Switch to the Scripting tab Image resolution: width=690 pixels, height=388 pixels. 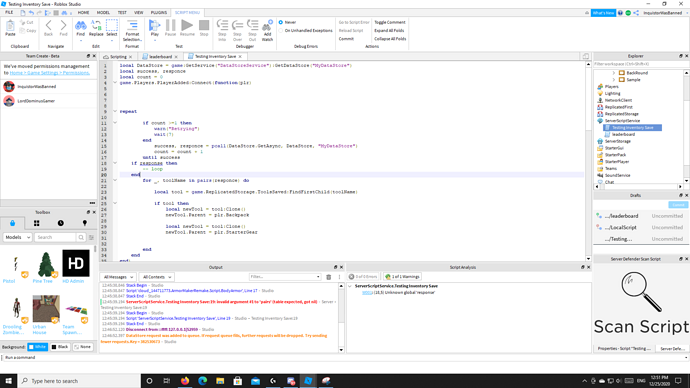118,57
